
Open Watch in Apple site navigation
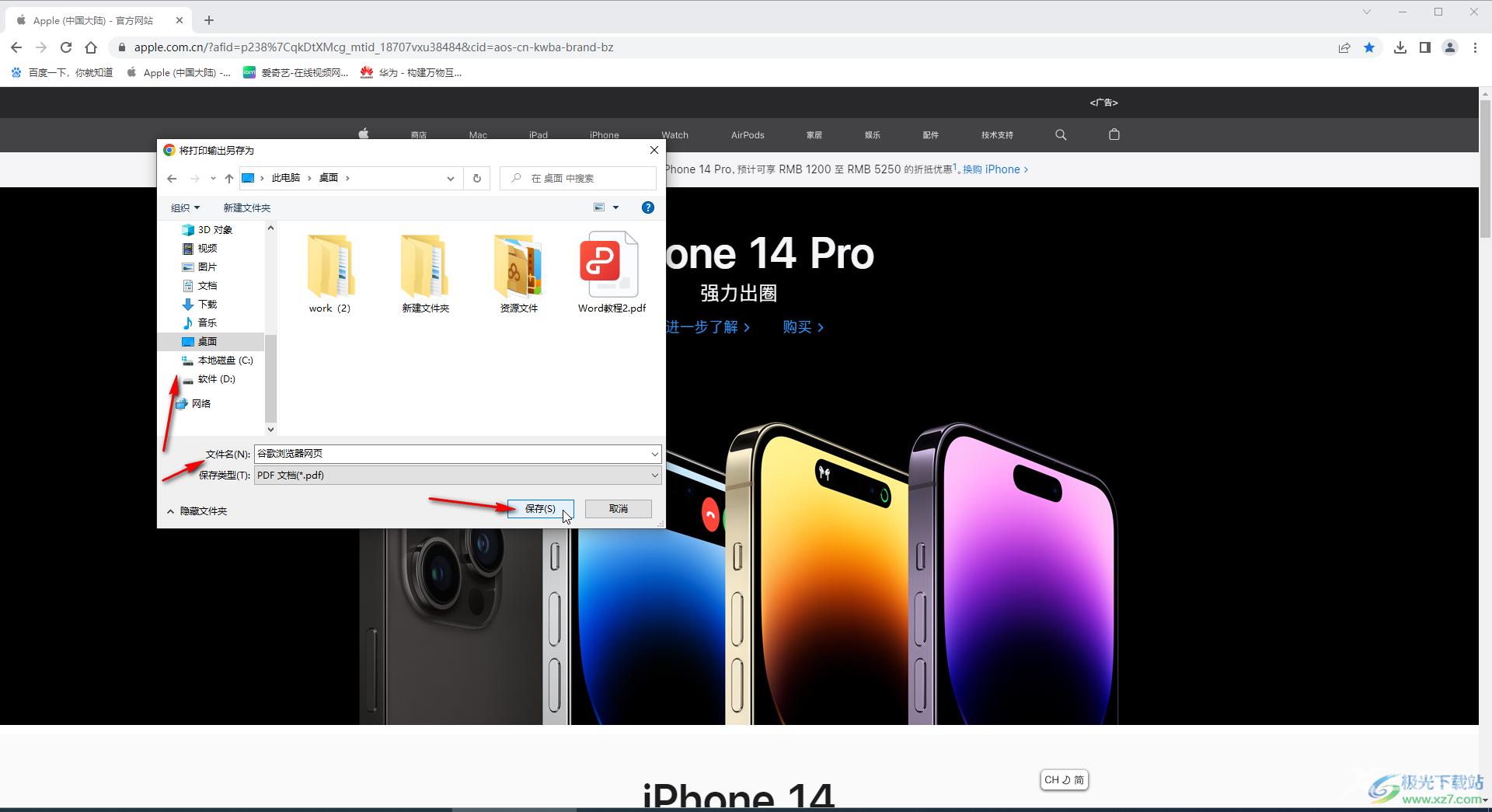pos(675,134)
